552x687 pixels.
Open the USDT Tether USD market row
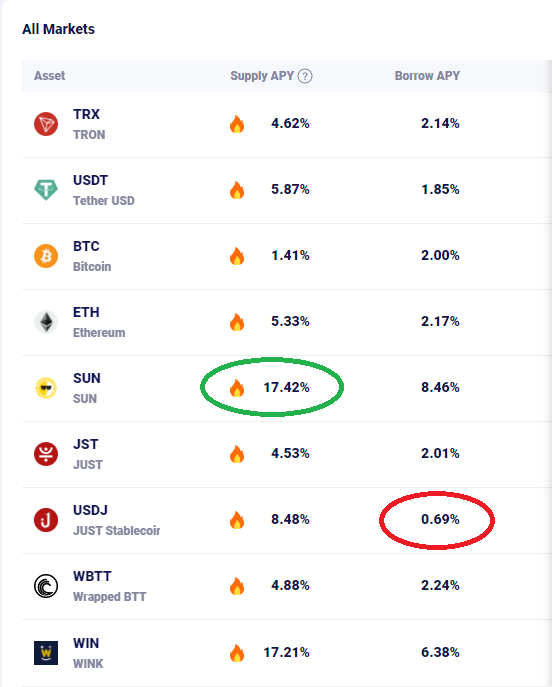click(287, 191)
